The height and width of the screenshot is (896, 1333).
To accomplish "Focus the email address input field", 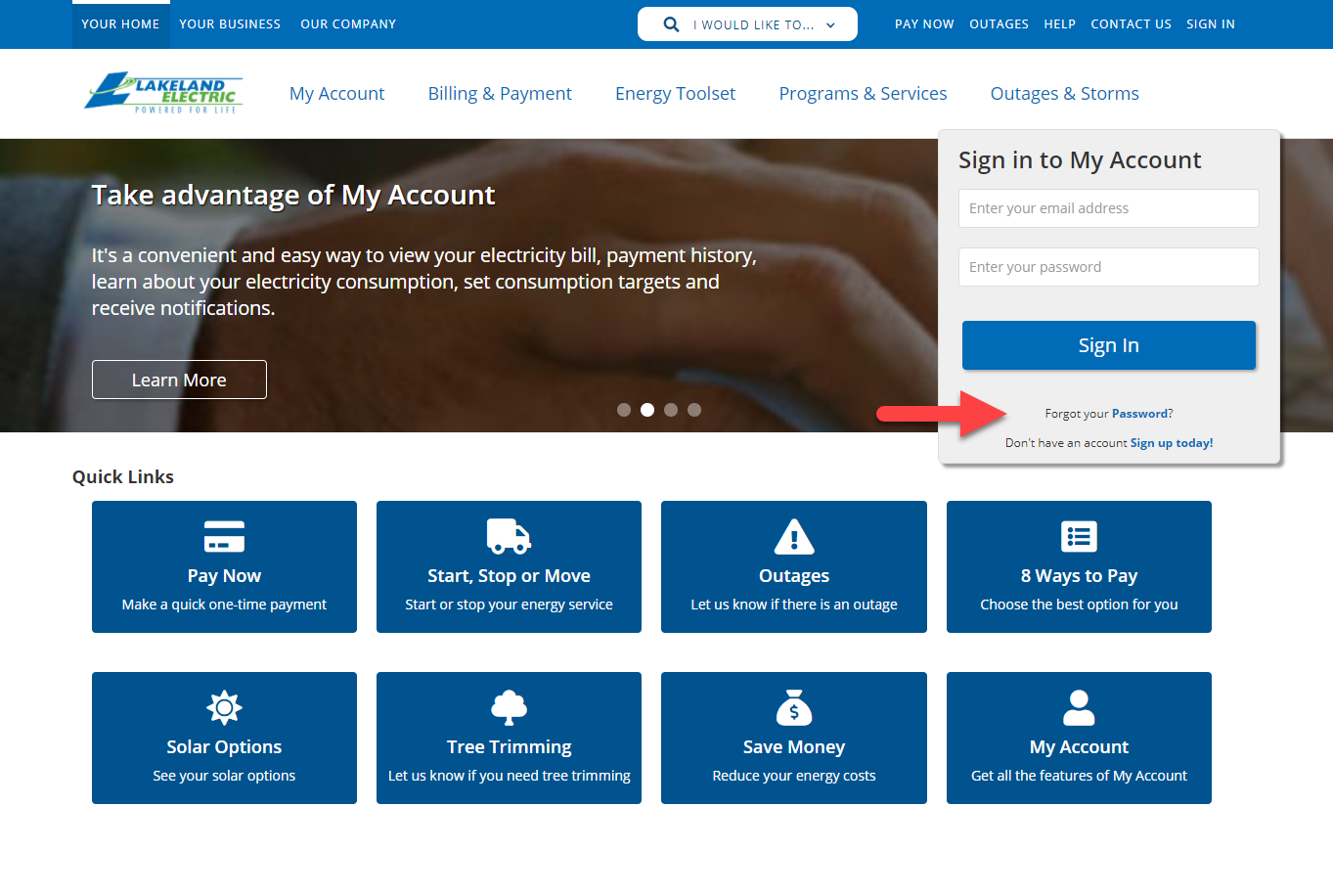I will pos(1108,208).
